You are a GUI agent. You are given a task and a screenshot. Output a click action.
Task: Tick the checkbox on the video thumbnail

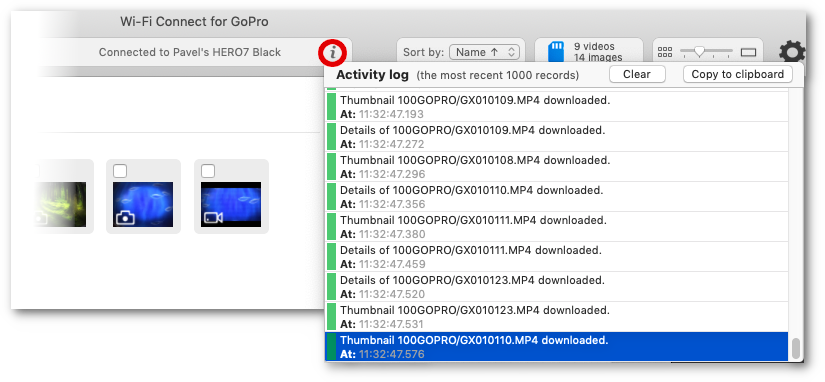tap(208, 170)
